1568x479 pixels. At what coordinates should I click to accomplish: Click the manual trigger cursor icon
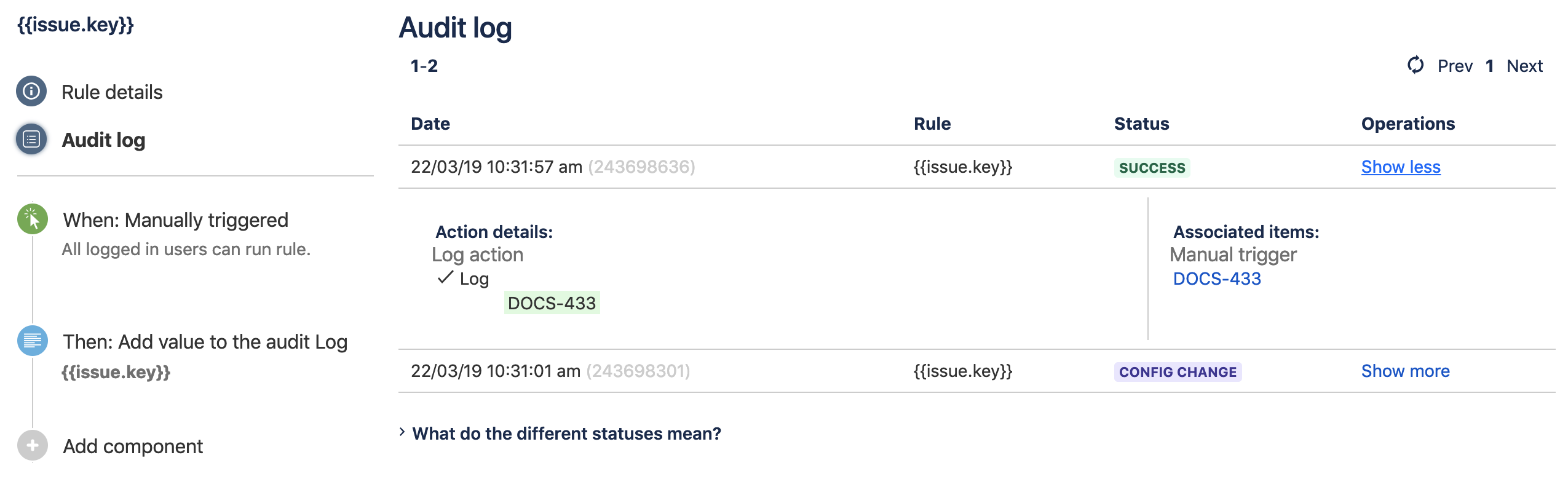coord(33,220)
